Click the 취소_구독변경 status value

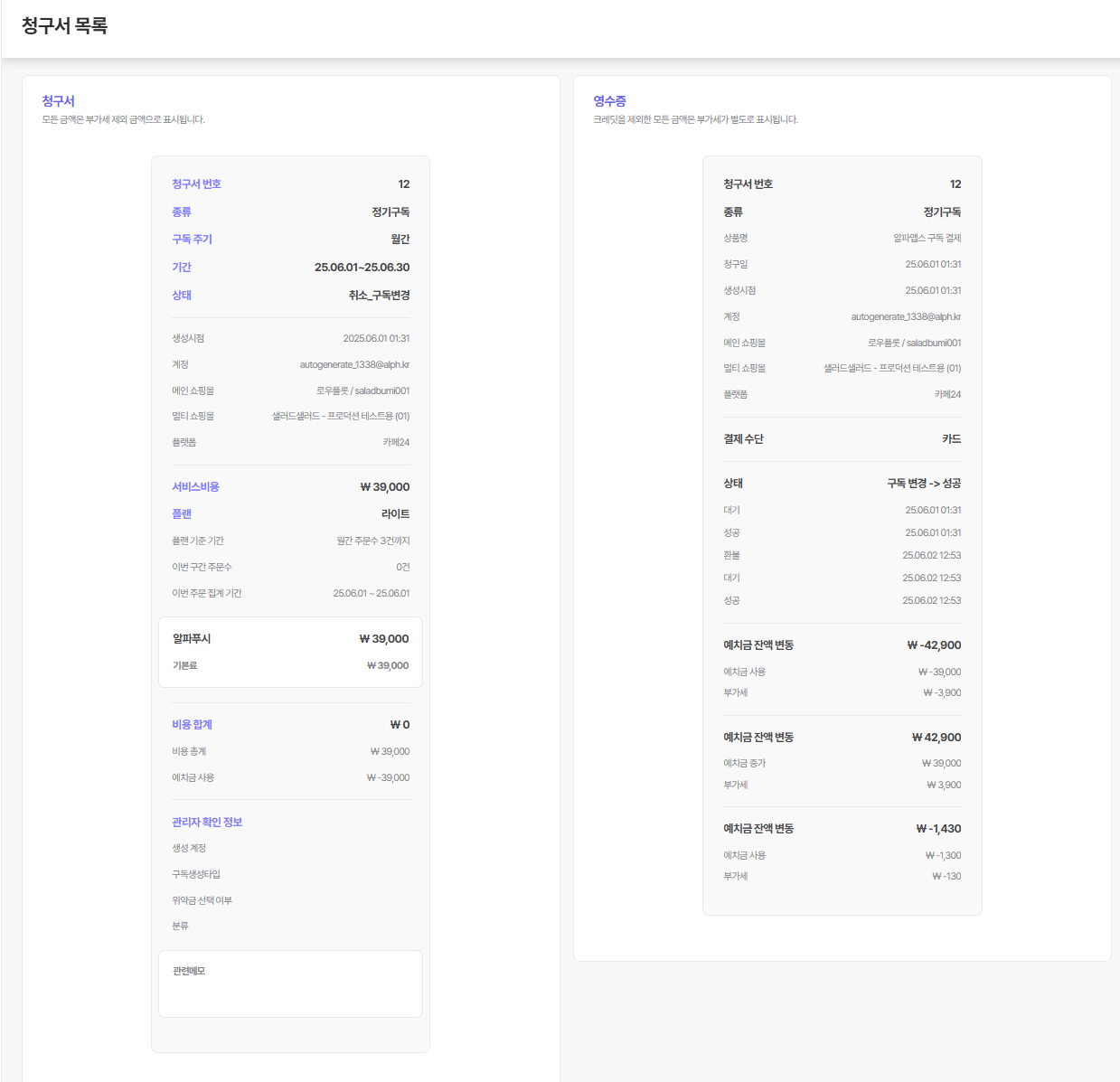[x=379, y=296]
